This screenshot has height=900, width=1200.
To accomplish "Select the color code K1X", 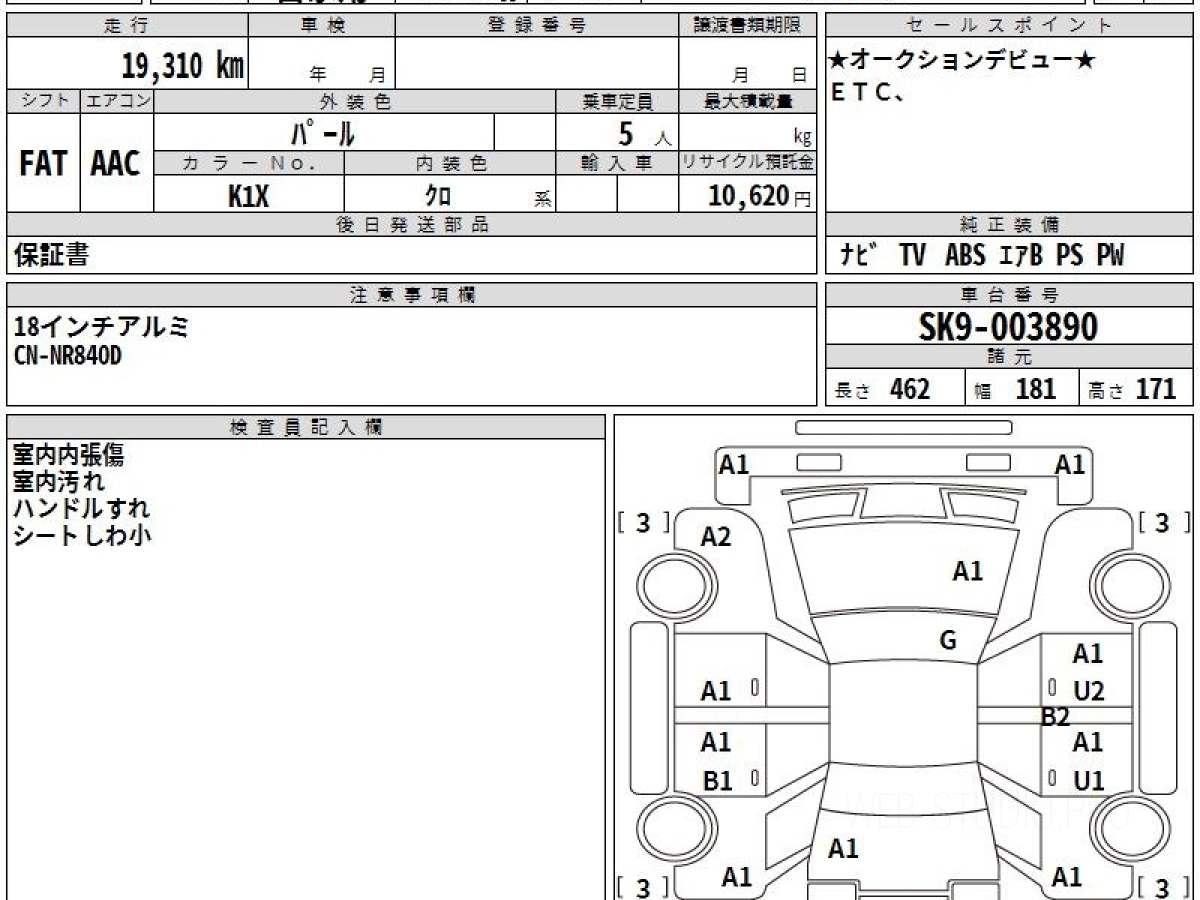I will click(x=249, y=195).
